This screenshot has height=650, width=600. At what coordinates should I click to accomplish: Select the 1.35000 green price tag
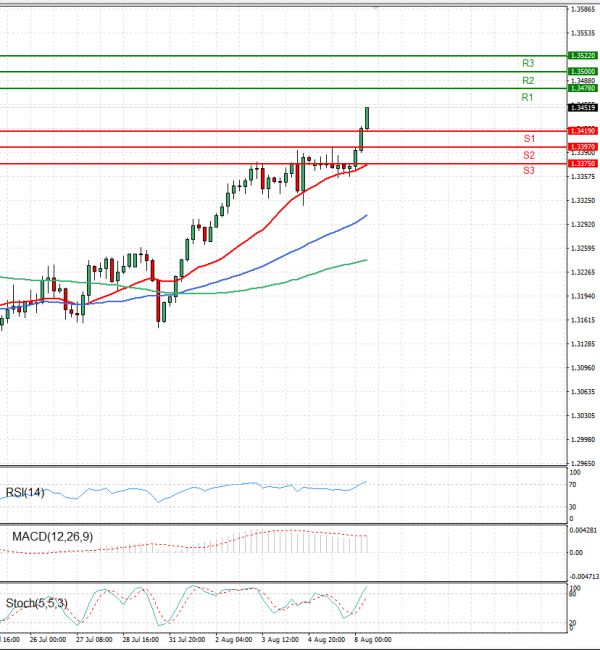pyautogui.click(x=582, y=72)
